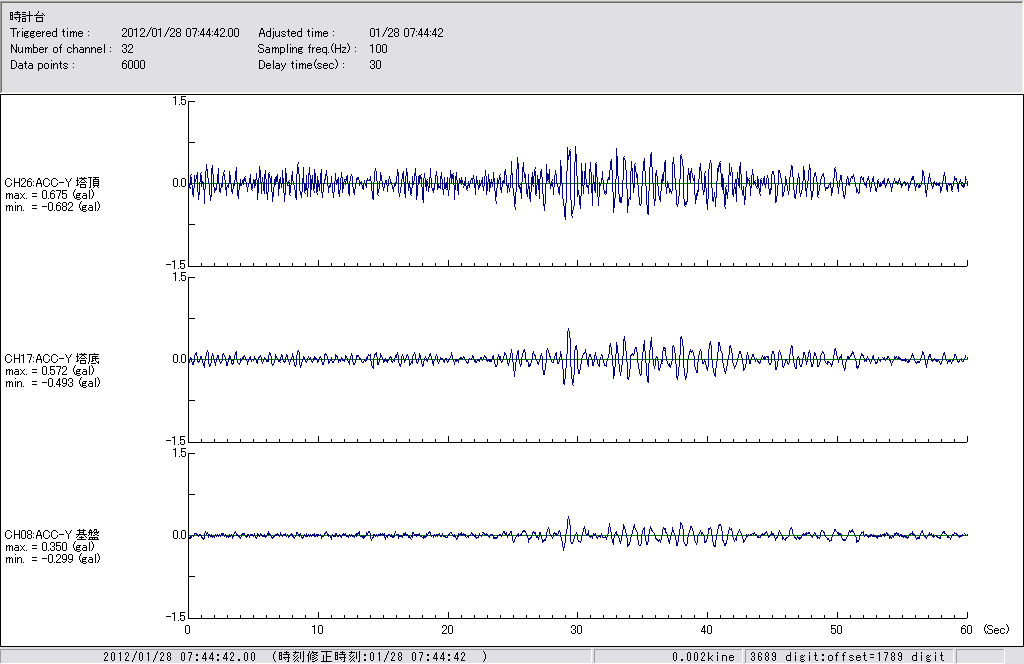
Task: Click the 0 origin tick on time axis
Action: (188, 630)
